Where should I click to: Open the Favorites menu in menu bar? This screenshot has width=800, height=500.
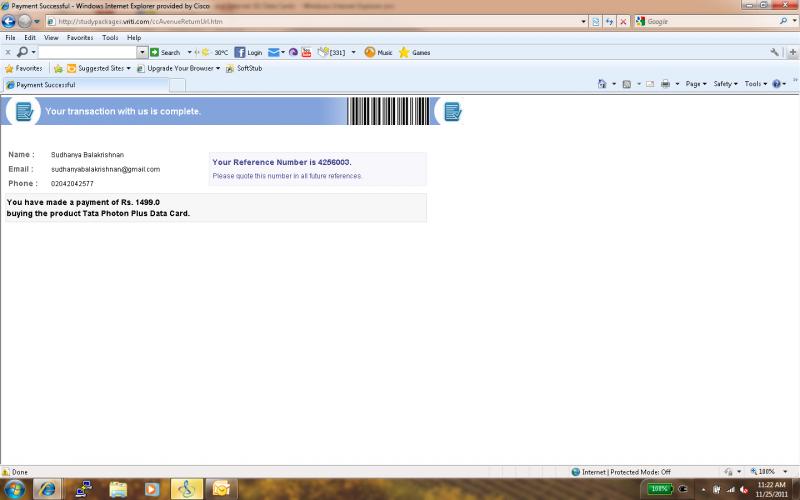click(80, 38)
